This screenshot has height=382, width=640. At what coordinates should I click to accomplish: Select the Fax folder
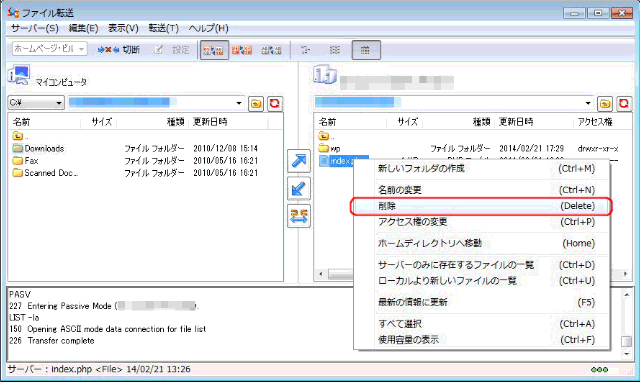coord(25,160)
